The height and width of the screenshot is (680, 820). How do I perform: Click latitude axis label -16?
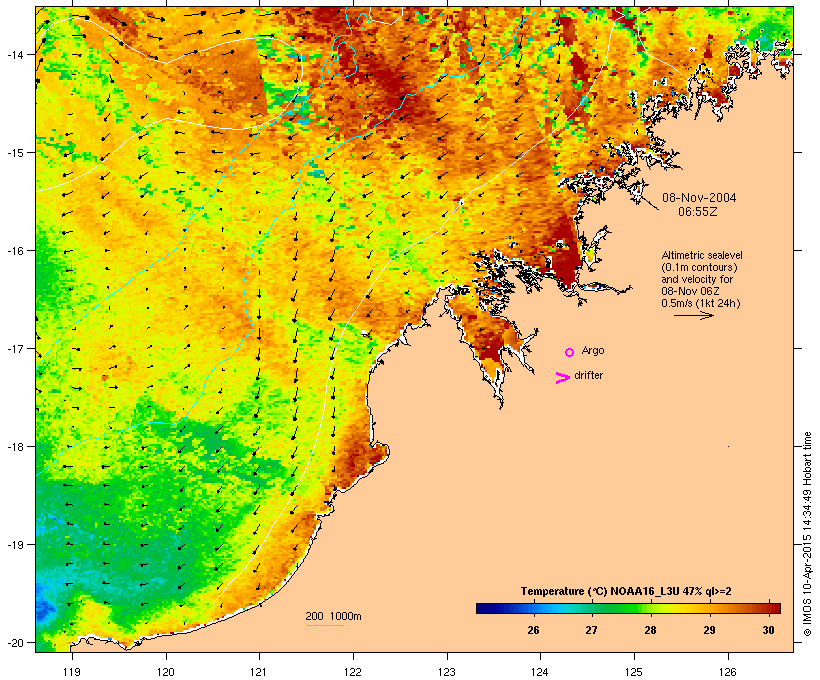(x=14, y=251)
